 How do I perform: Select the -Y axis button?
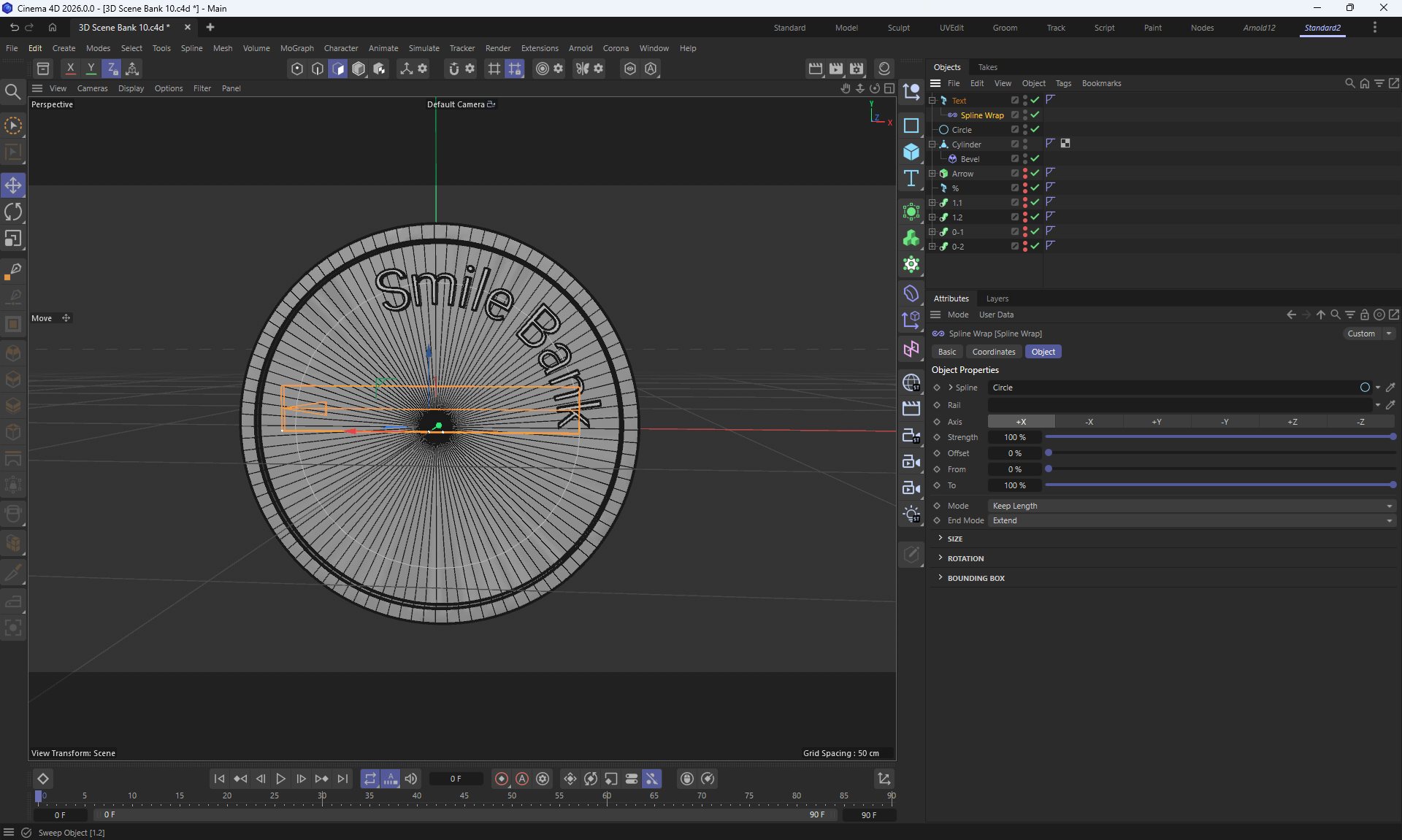pos(1224,422)
